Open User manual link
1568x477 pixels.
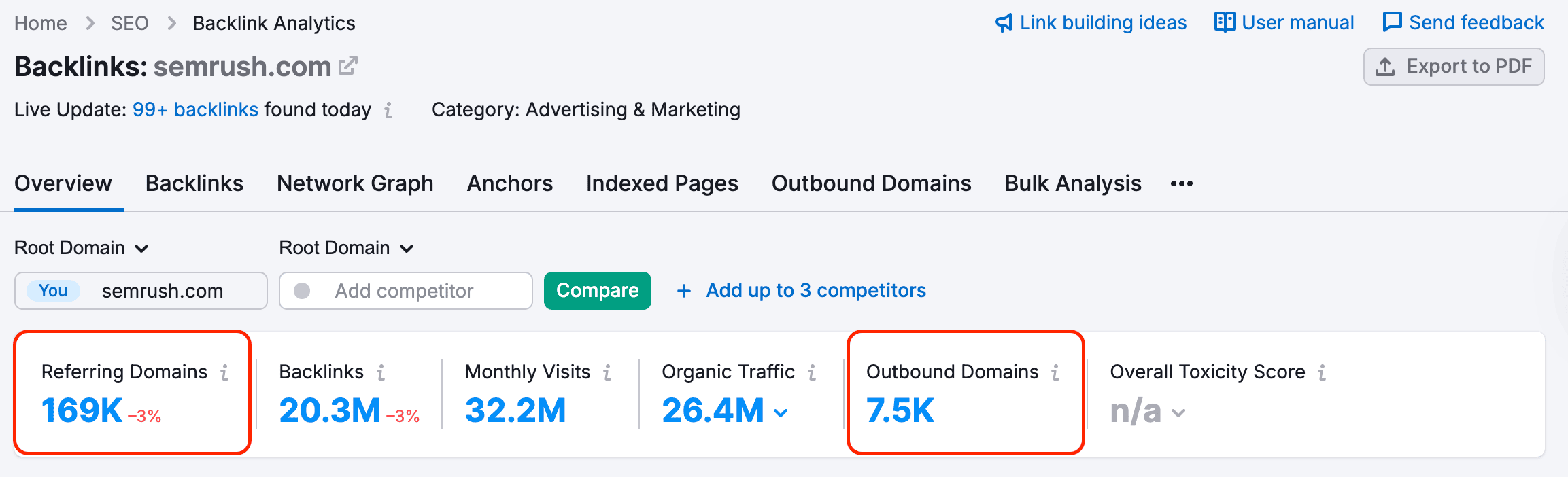tap(1284, 22)
